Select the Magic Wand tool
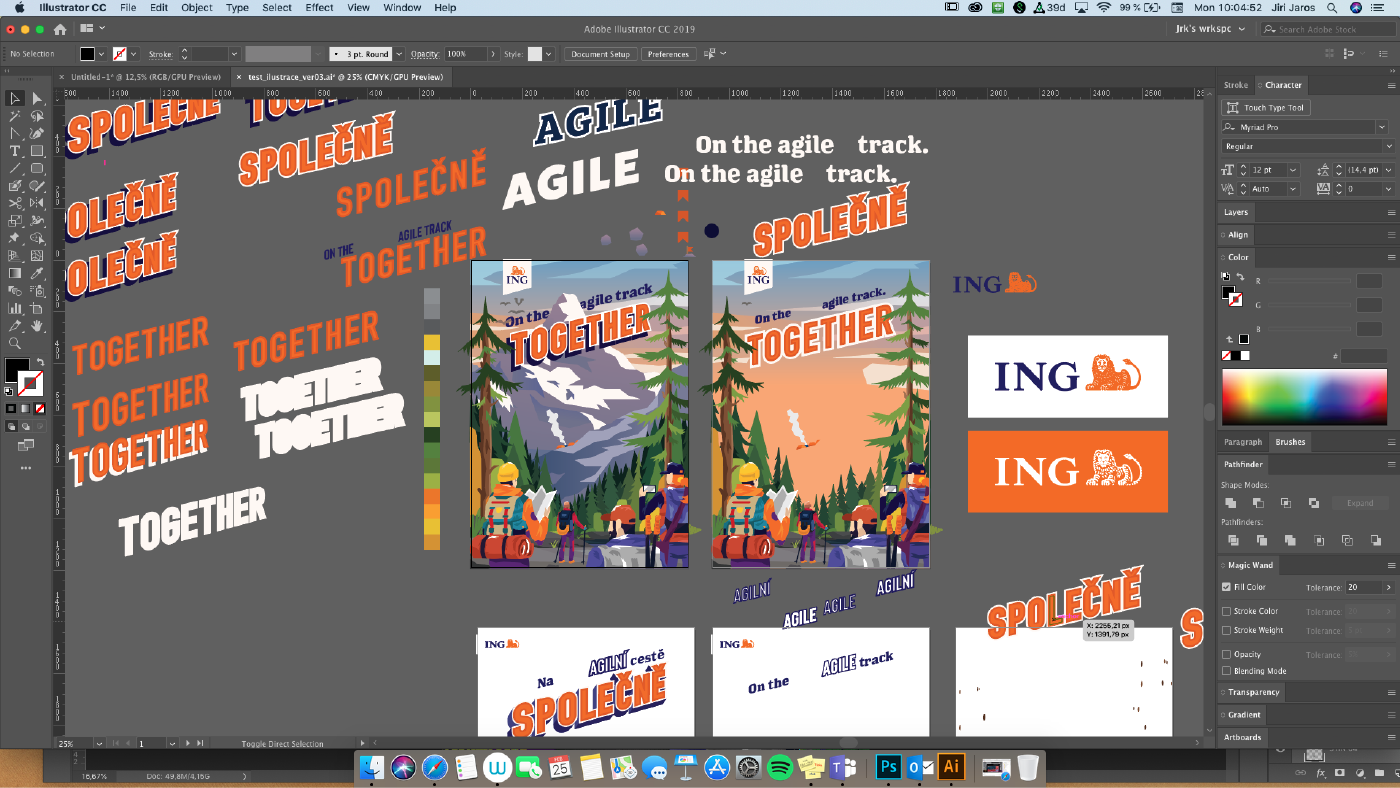The width and height of the screenshot is (1400, 788). [x=15, y=116]
